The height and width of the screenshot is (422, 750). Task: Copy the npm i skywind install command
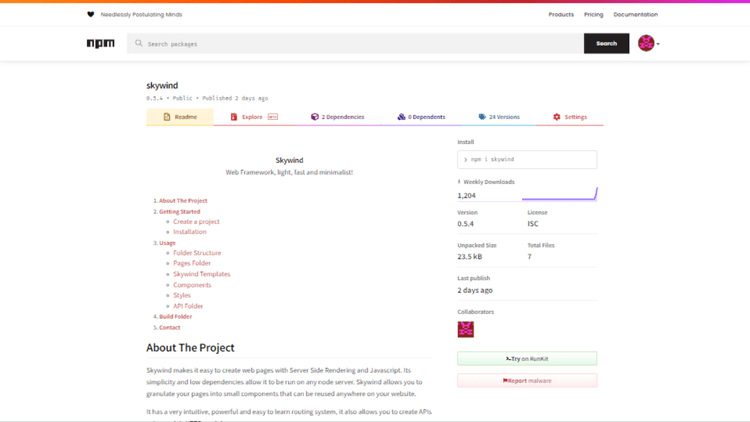(527, 159)
